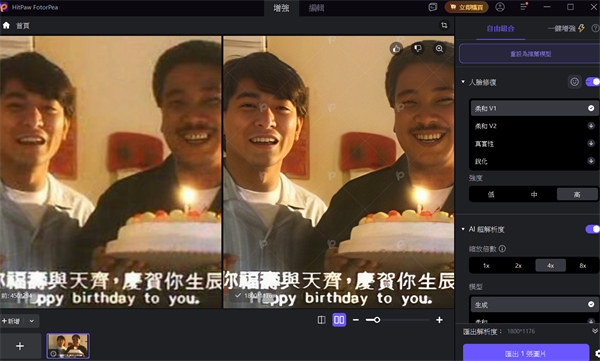Click the zoom in plus icon
This screenshot has width=600, height=361.
click(439, 320)
